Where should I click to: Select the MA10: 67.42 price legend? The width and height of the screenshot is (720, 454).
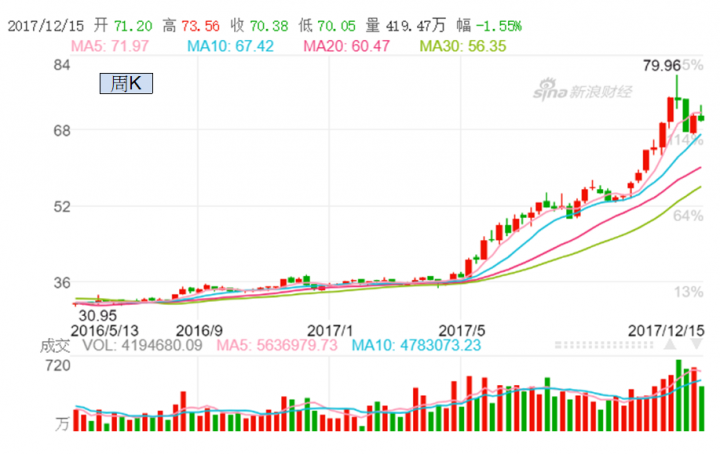[230, 46]
